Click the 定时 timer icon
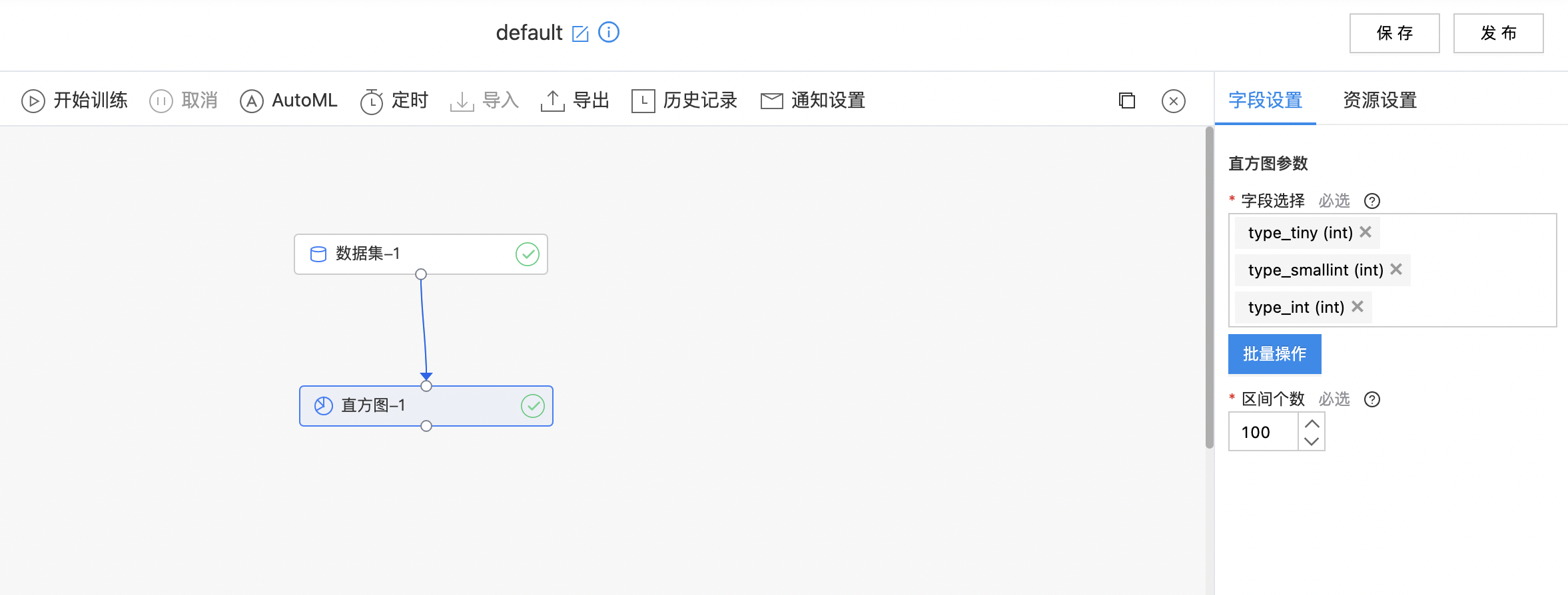This screenshot has width=1568, height=595. 372,101
